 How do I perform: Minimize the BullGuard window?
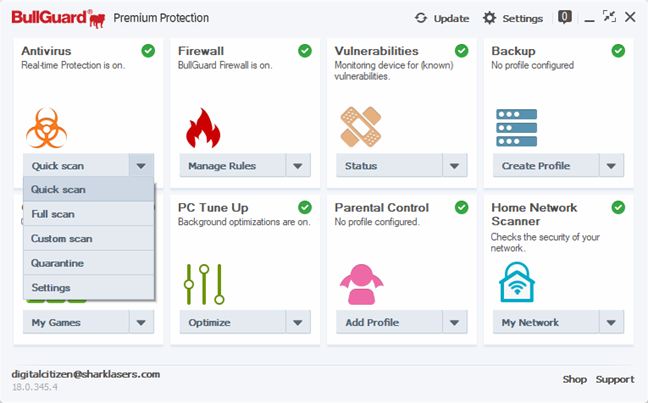589,19
